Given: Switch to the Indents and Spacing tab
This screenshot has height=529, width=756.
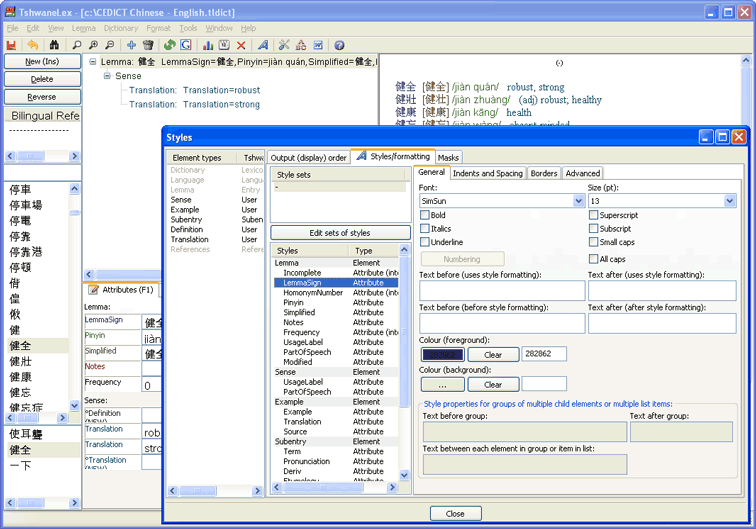Looking at the screenshot, I should [x=487, y=173].
